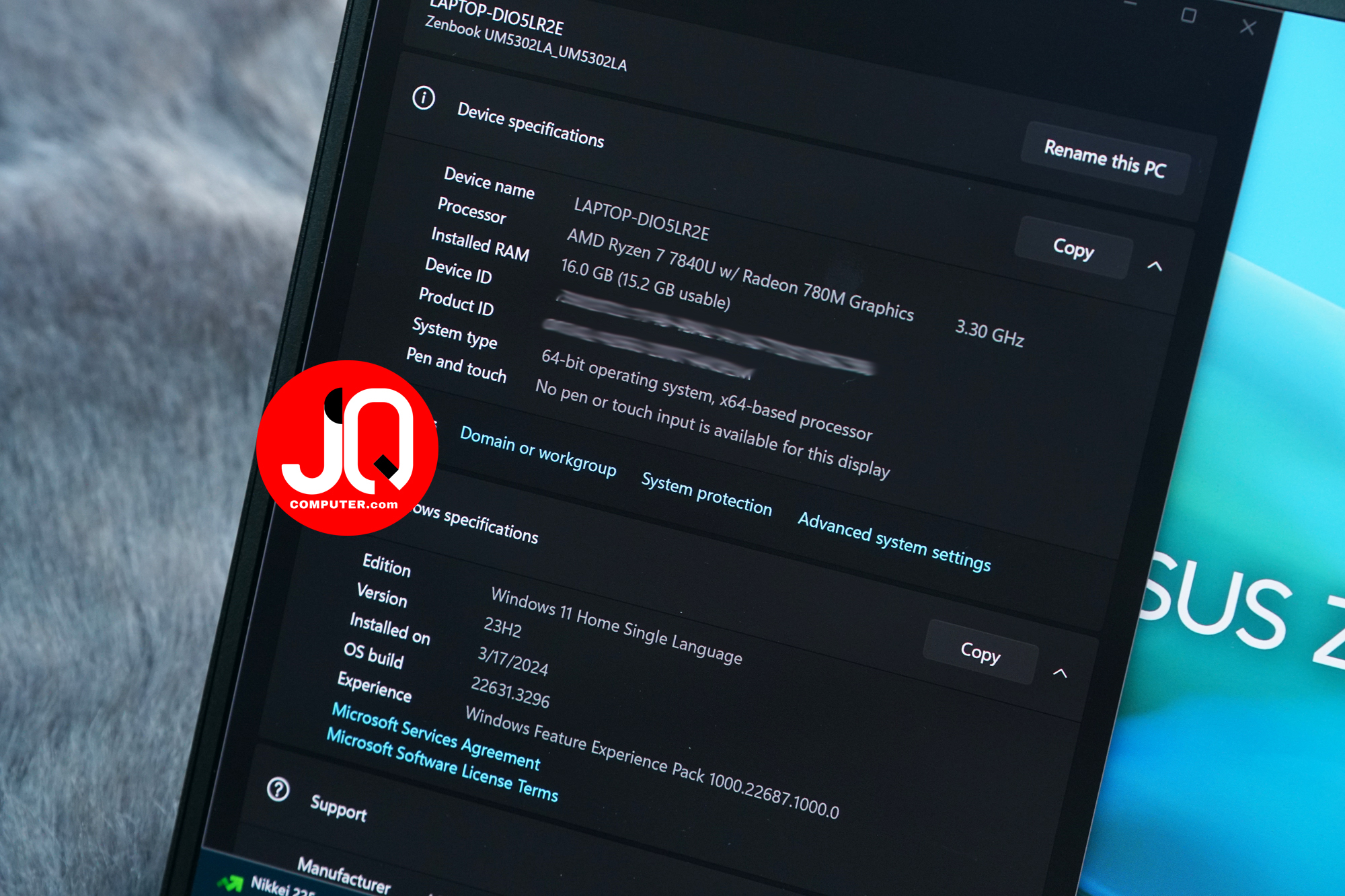This screenshot has width=1345, height=896.
Task: Click the OS build label
Action: [373, 655]
